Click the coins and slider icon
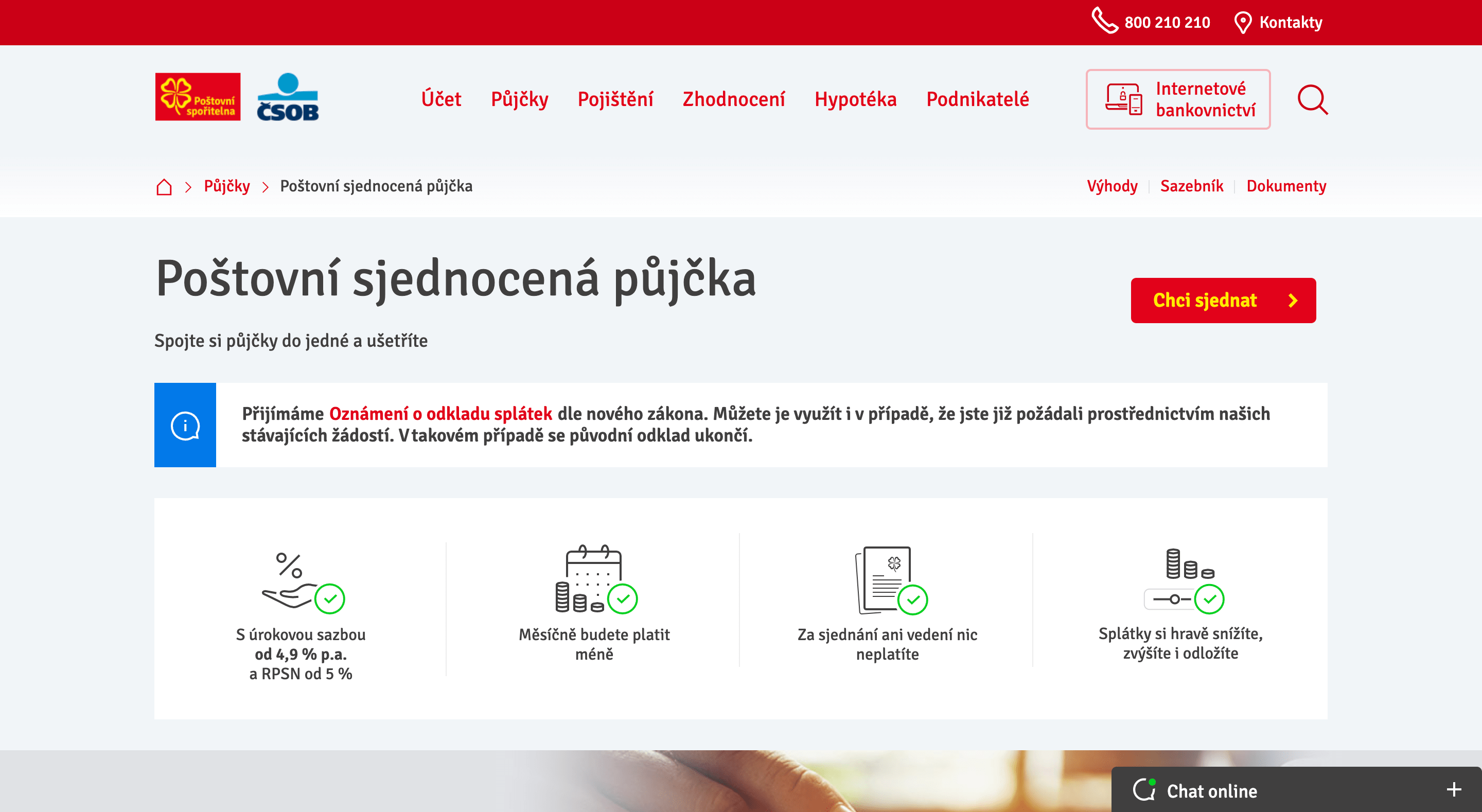Image resolution: width=1482 pixels, height=812 pixels. tap(1184, 581)
